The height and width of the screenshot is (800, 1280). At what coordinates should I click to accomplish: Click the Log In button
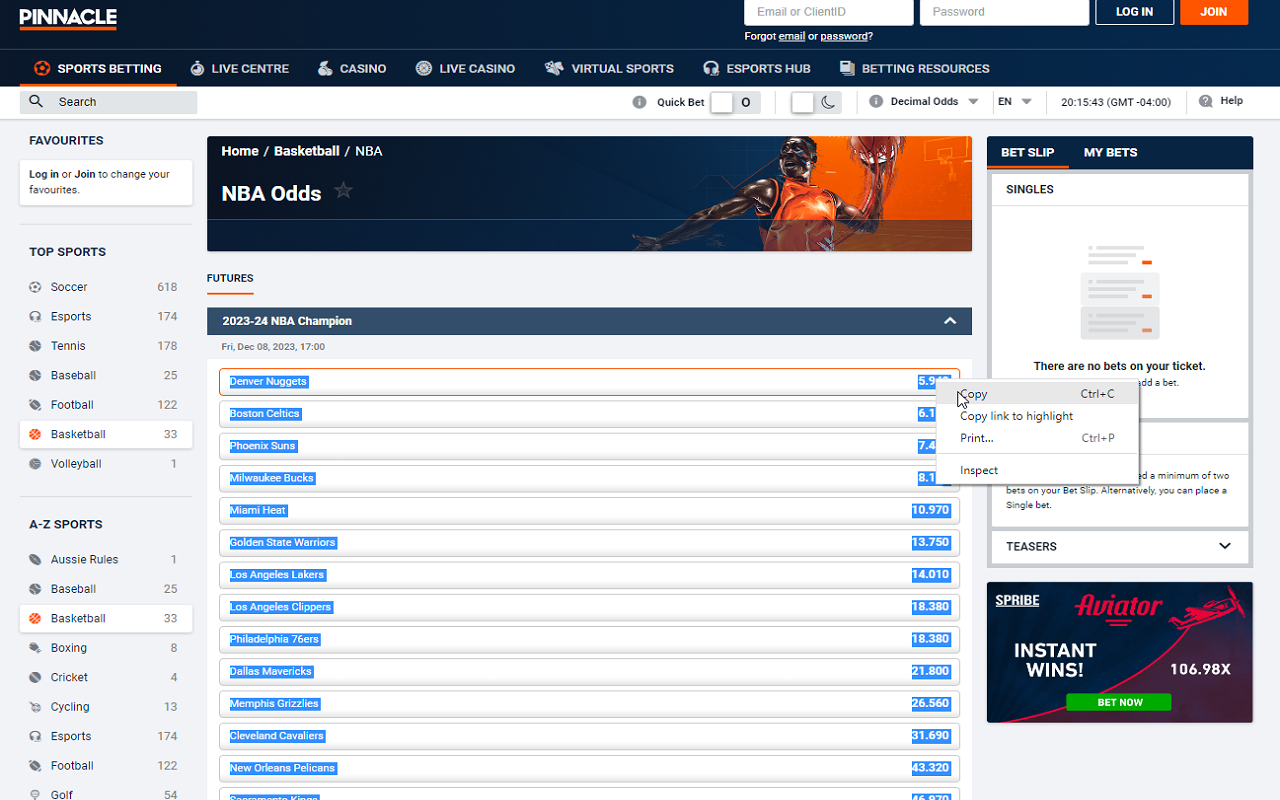point(1134,12)
